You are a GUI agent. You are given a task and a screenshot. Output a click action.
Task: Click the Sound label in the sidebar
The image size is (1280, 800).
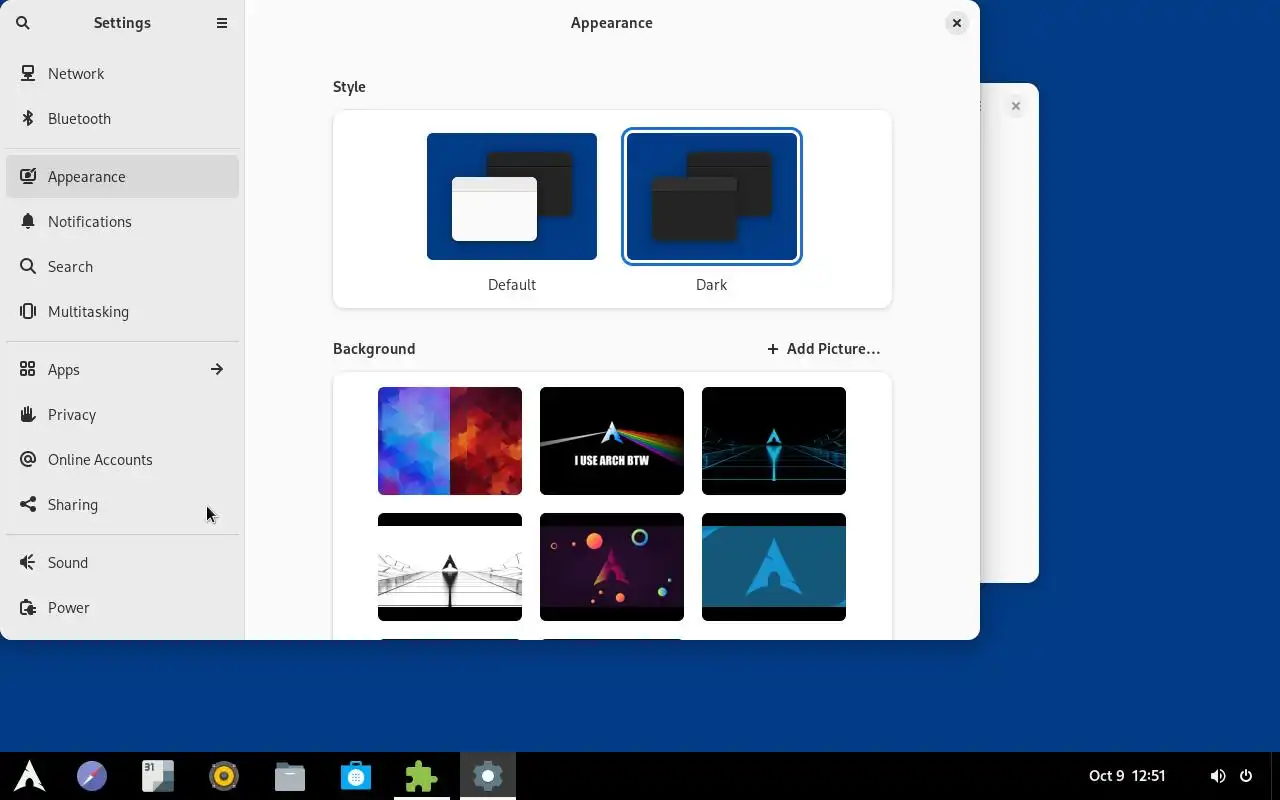pyautogui.click(x=68, y=562)
